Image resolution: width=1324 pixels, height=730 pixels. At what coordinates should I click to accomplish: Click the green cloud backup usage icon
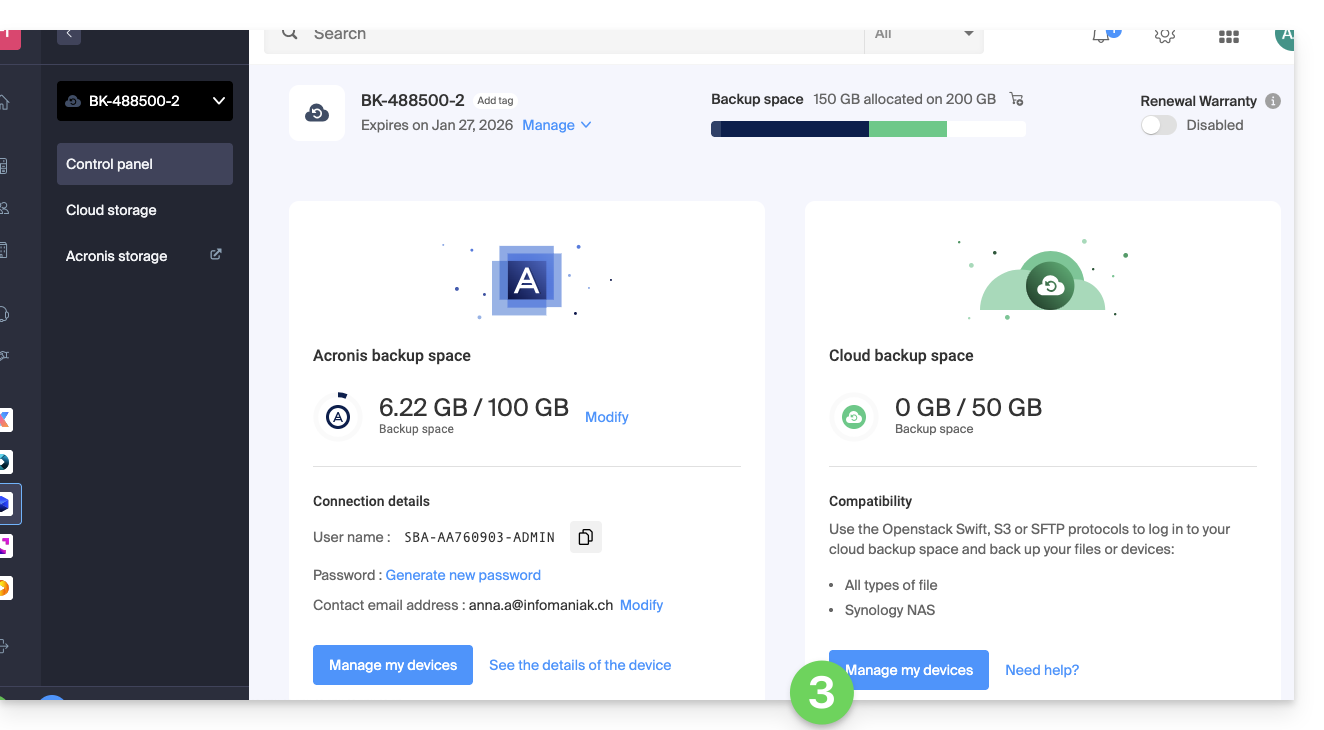click(x=854, y=416)
